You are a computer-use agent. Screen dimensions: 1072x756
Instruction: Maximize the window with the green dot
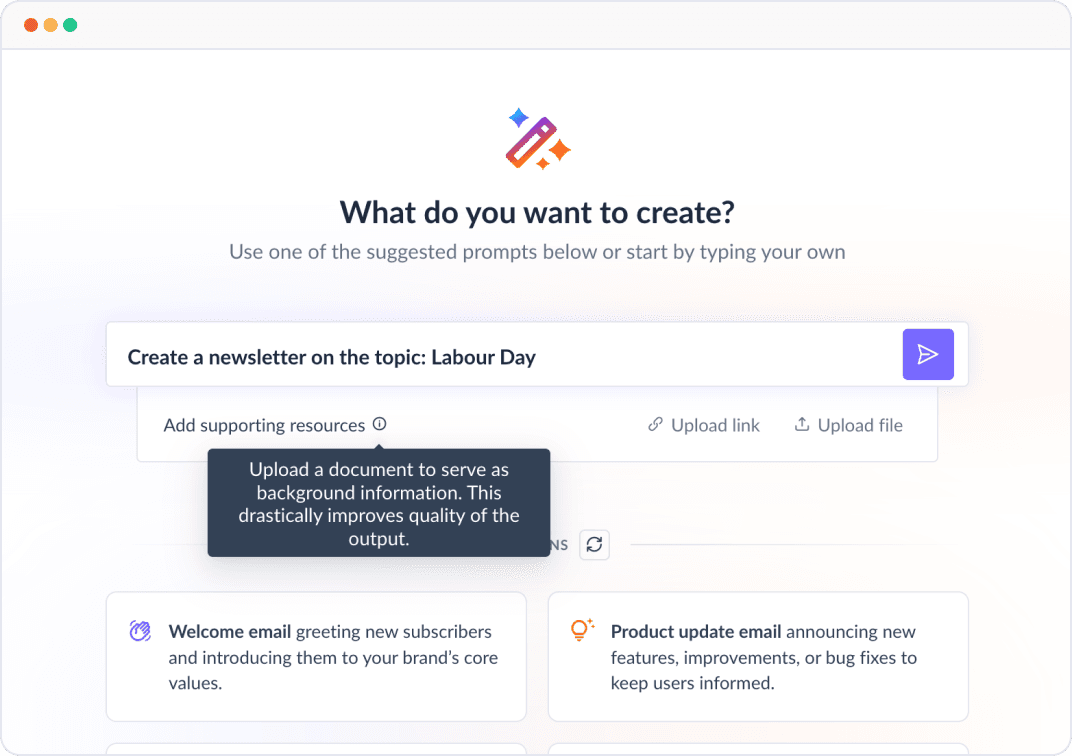pyautogui.click(x=70, y=25)
